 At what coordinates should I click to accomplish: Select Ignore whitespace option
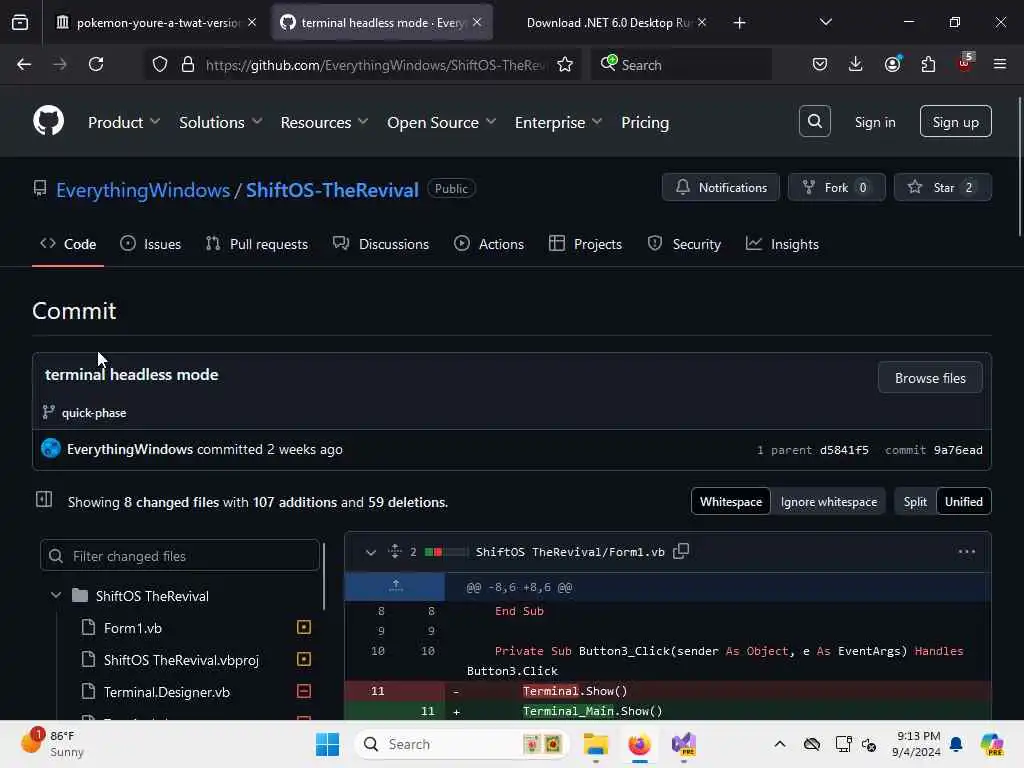pos(829,502)
